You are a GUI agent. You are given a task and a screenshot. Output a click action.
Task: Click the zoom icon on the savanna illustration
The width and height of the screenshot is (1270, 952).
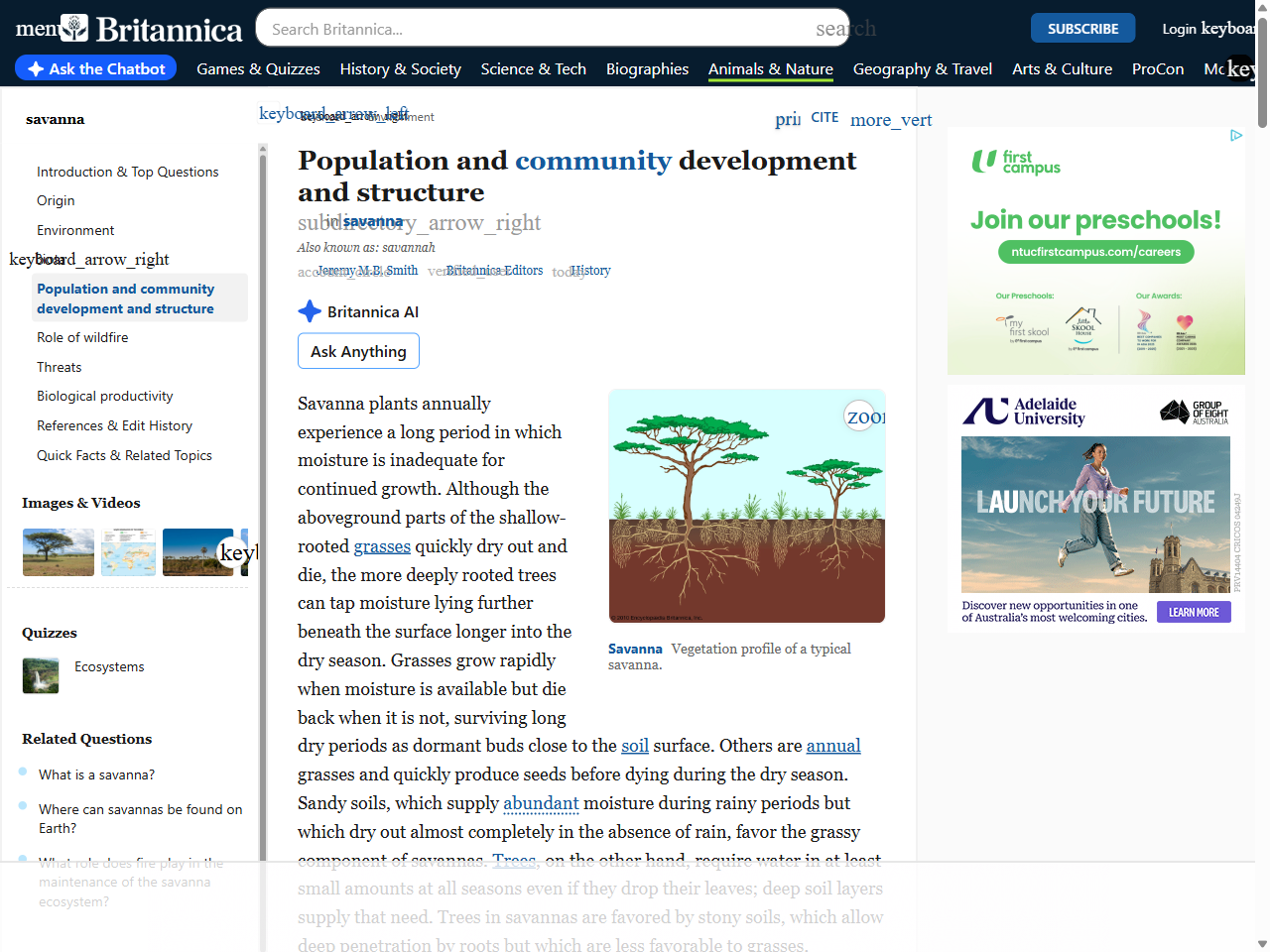pos(861,416)
